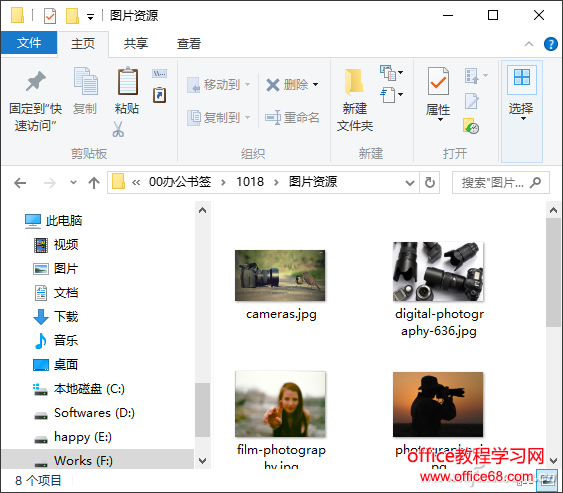
Task: Open Pictures (图片) folder in tree
Action: click(56, 269)
